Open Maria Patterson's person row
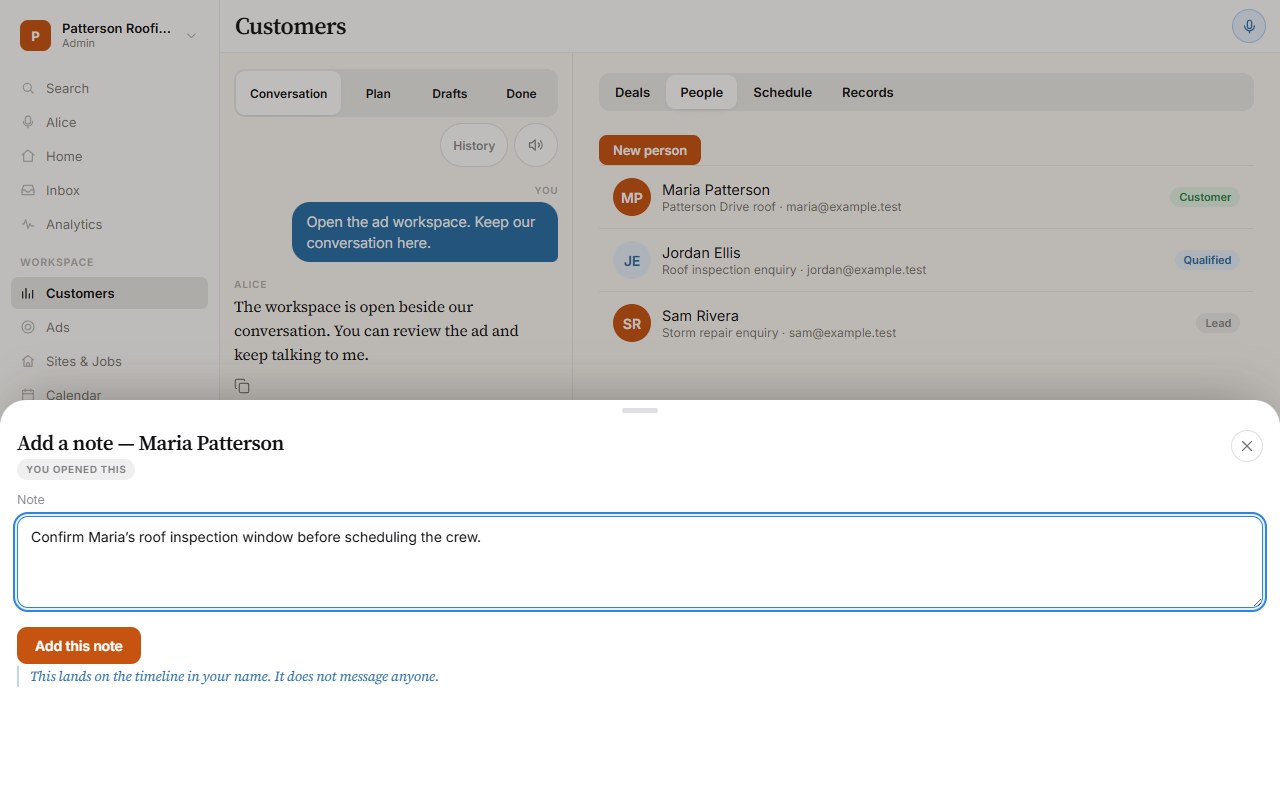 [926, 197]
